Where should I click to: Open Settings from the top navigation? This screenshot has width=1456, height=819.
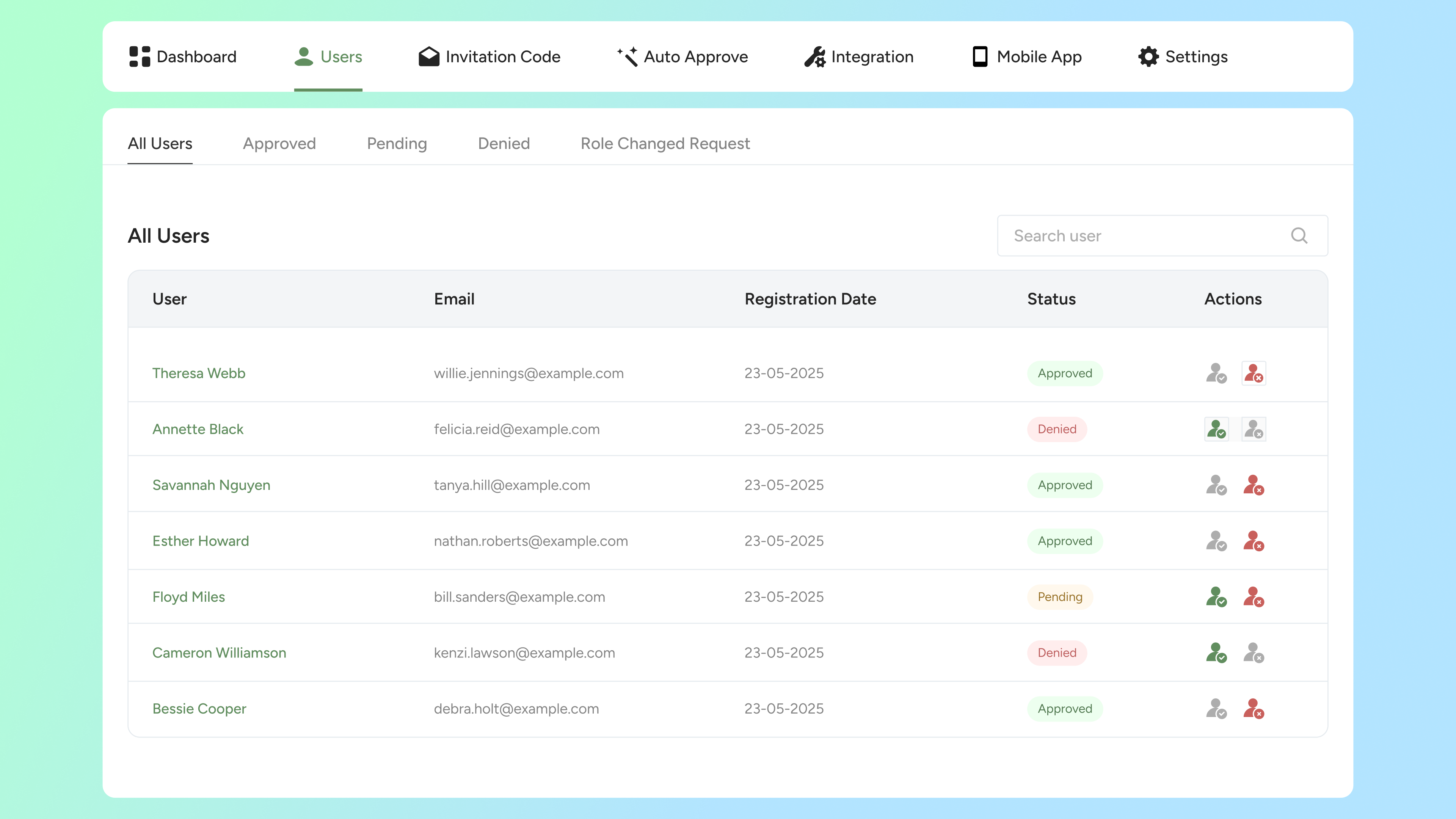pyautogui.click(x=1183, y=56)
